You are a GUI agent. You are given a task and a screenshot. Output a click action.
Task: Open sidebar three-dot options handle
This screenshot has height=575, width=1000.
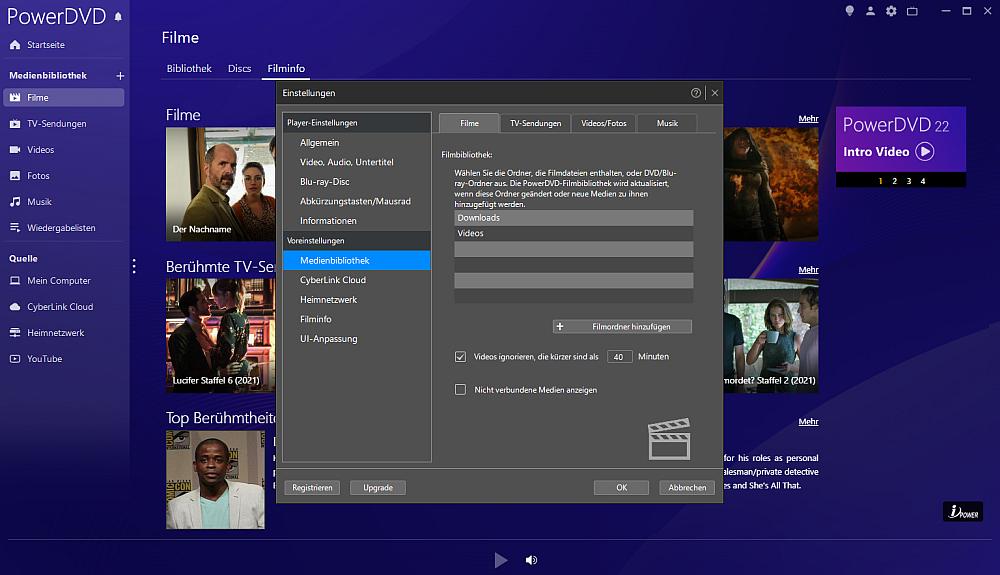pos(134,266)
